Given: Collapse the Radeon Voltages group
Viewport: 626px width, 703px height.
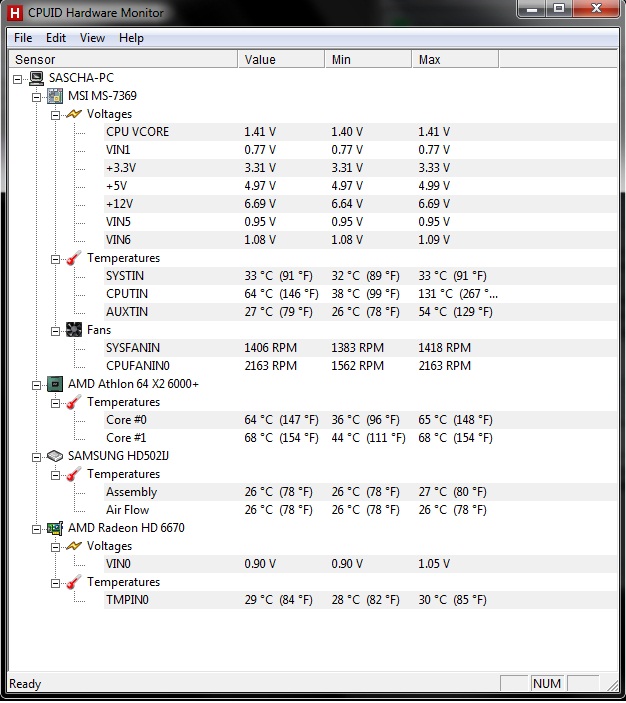Looking at the screenshot, I should tap(55, 547).
